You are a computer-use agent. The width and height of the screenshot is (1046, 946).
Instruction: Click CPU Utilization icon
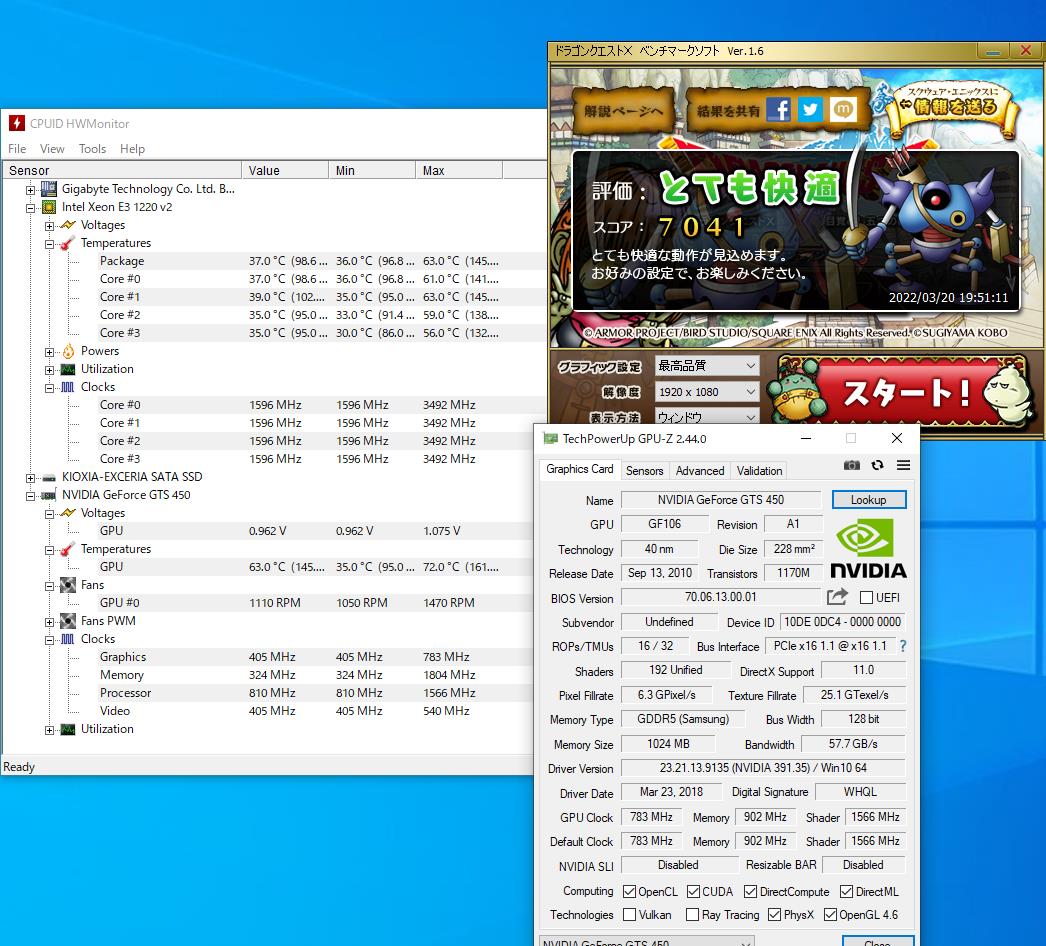pos(68,369)
